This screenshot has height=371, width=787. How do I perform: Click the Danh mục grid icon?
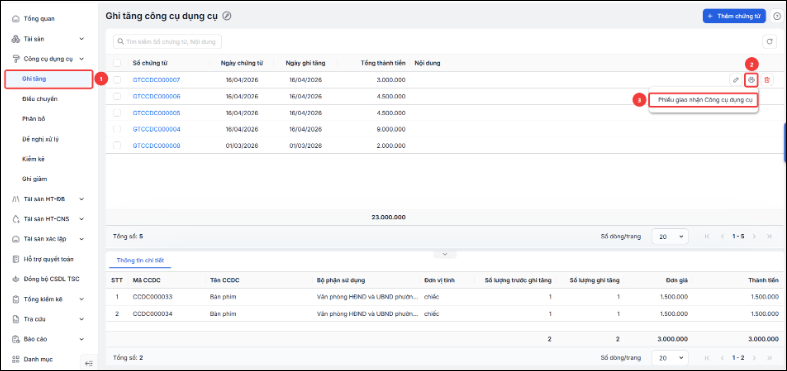click(15, 359)
